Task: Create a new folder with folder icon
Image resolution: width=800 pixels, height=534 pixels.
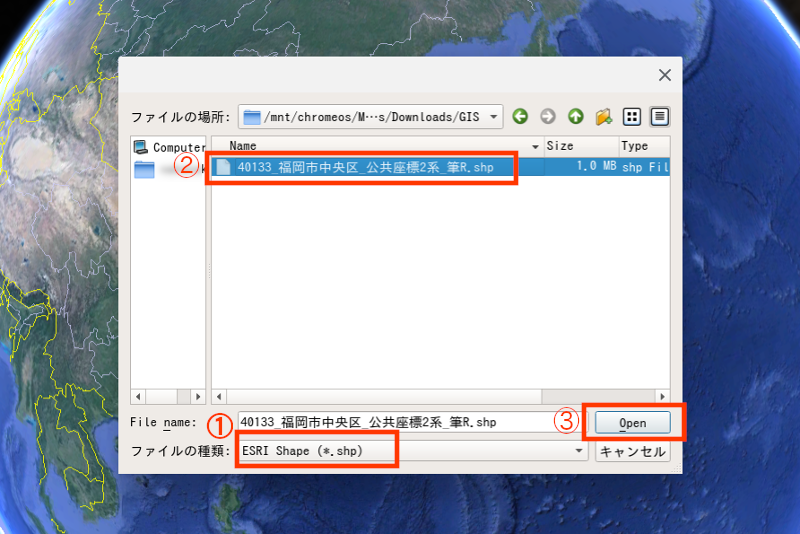Action: pos(604,117)
